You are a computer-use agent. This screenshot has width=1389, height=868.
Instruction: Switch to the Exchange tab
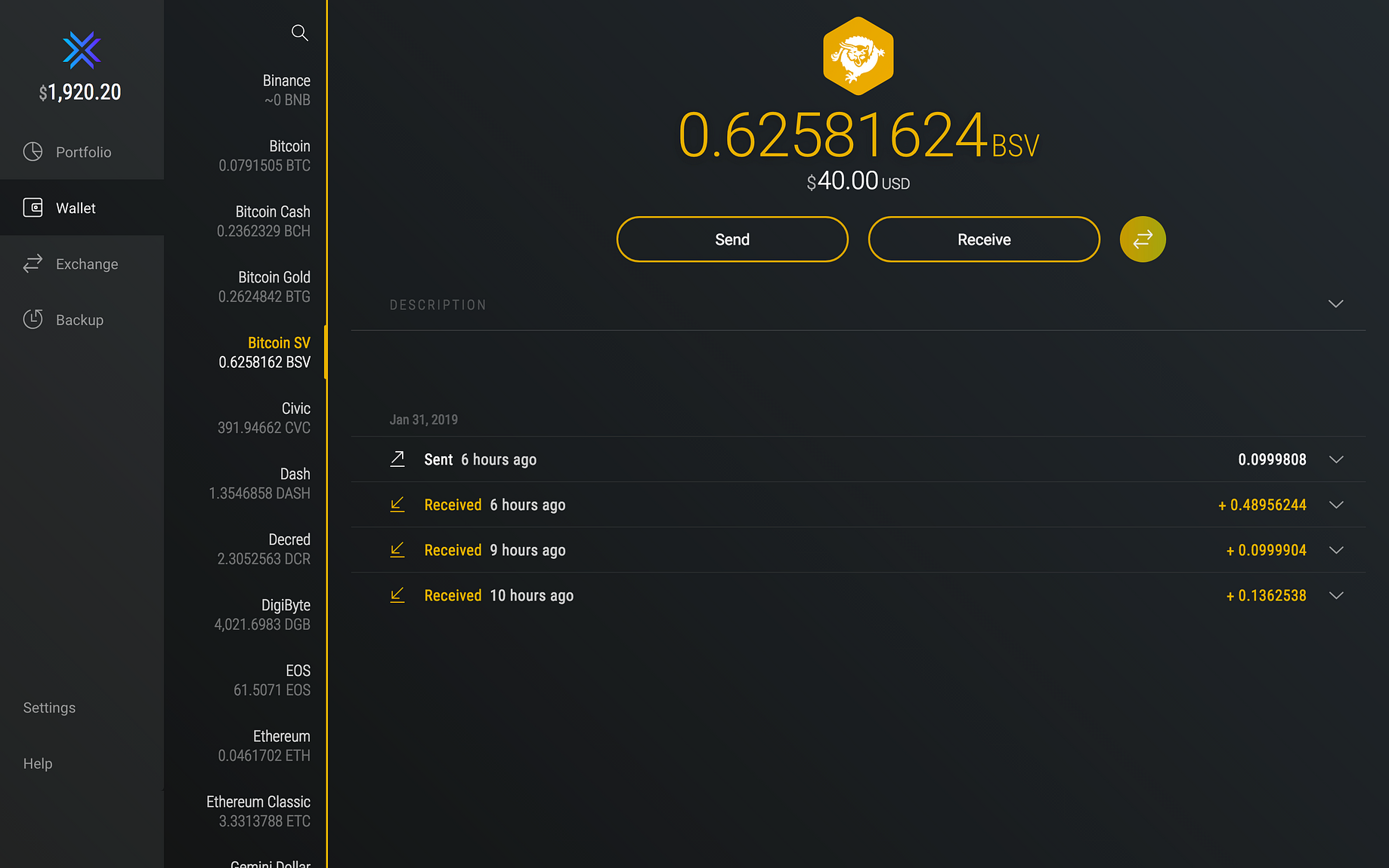(x=82, y=264)
